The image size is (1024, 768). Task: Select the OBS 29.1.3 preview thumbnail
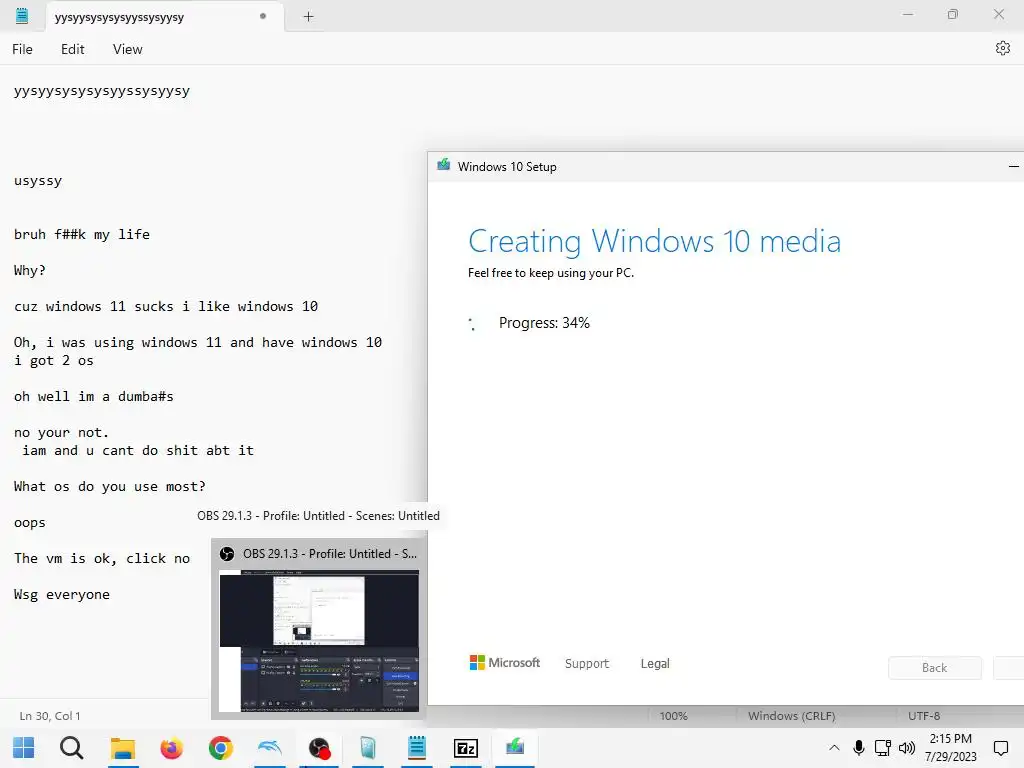[319, 641]
